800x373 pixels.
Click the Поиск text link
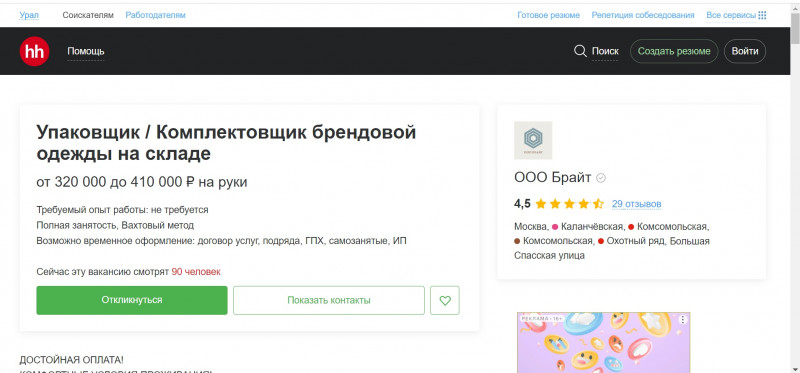coord(605,51)
